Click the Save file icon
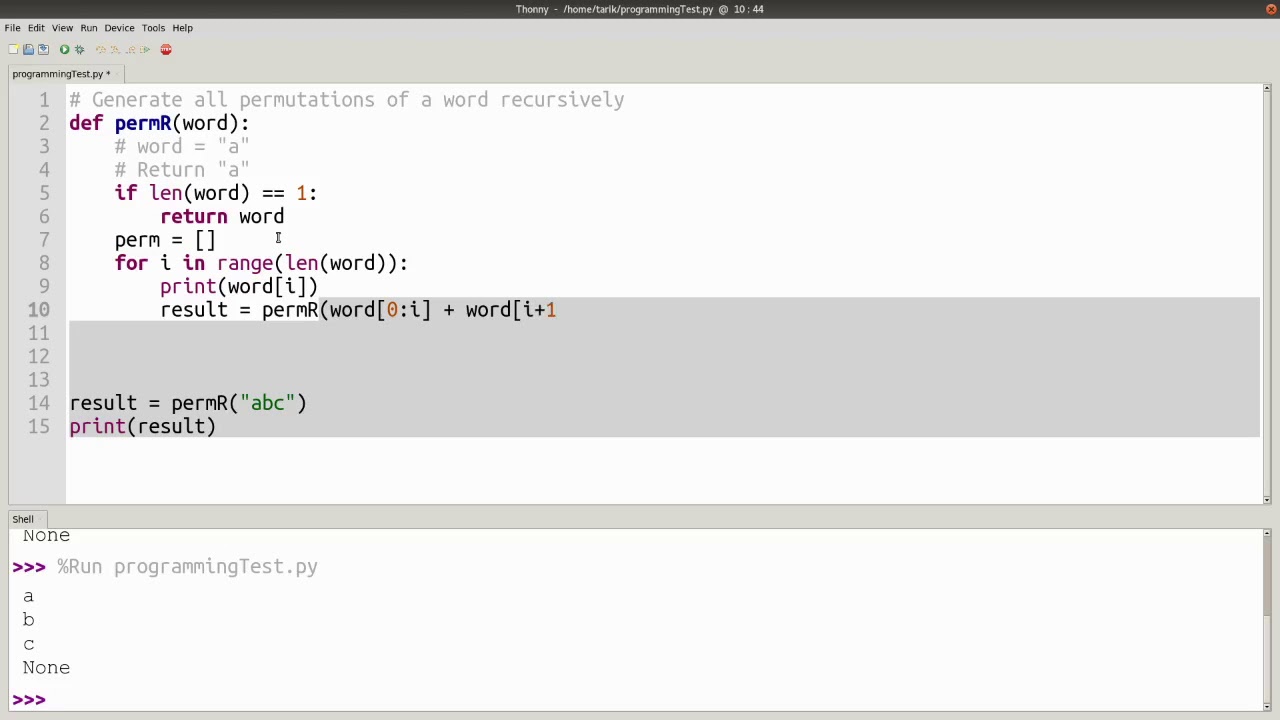Screen dimensions: 1280x720 [43, 49]
